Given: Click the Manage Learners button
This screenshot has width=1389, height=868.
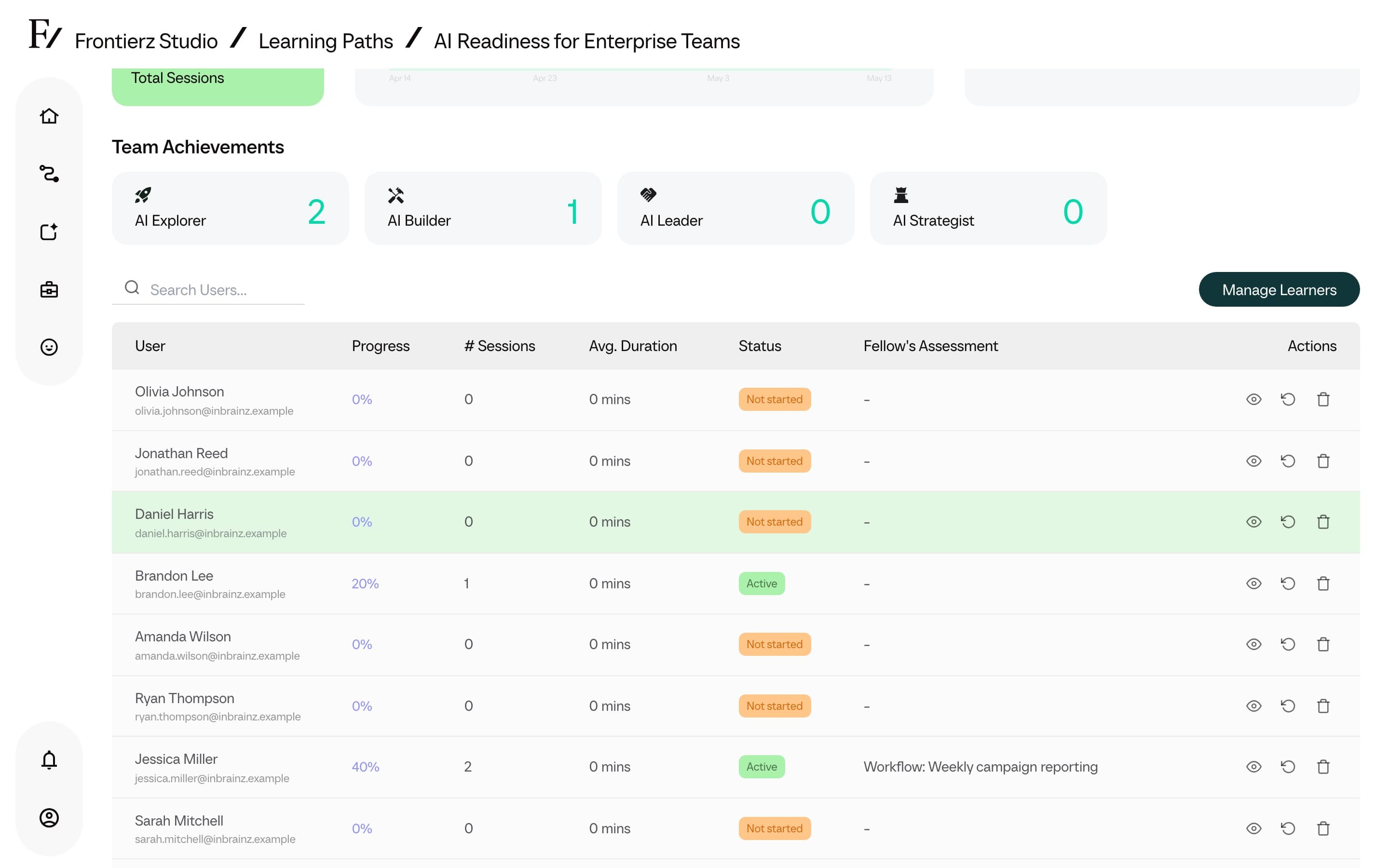Looking at the screenshot, I should pos(1279,289).
